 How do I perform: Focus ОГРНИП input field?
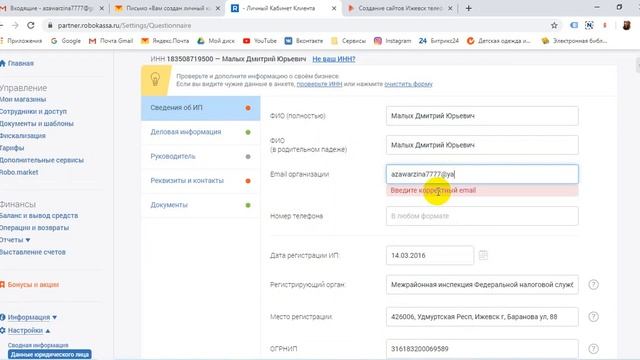482,349
